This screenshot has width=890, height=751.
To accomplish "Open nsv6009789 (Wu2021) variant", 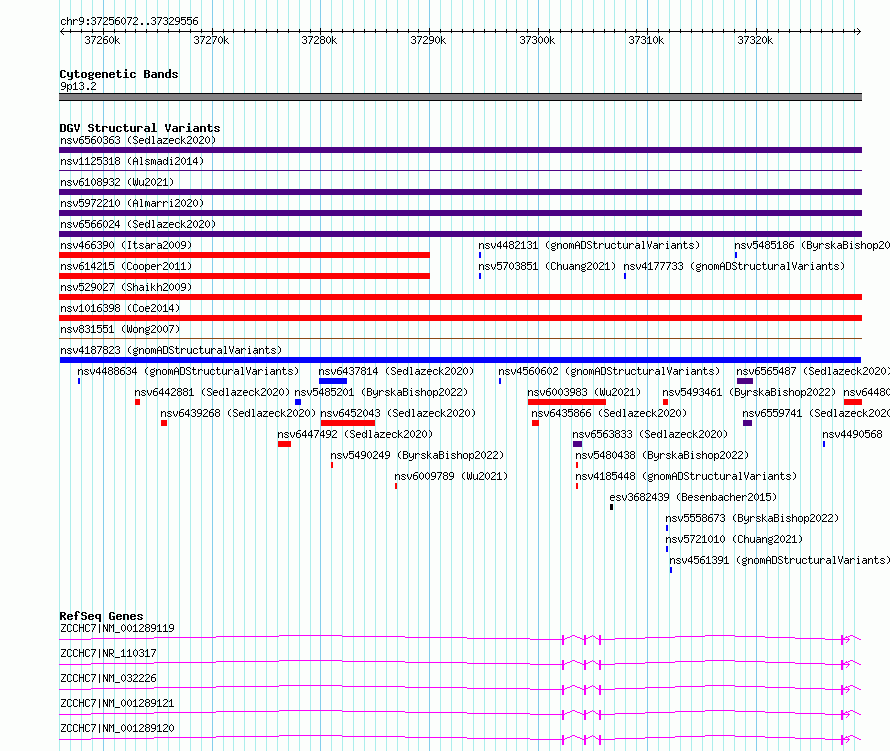I will [451, 476].
